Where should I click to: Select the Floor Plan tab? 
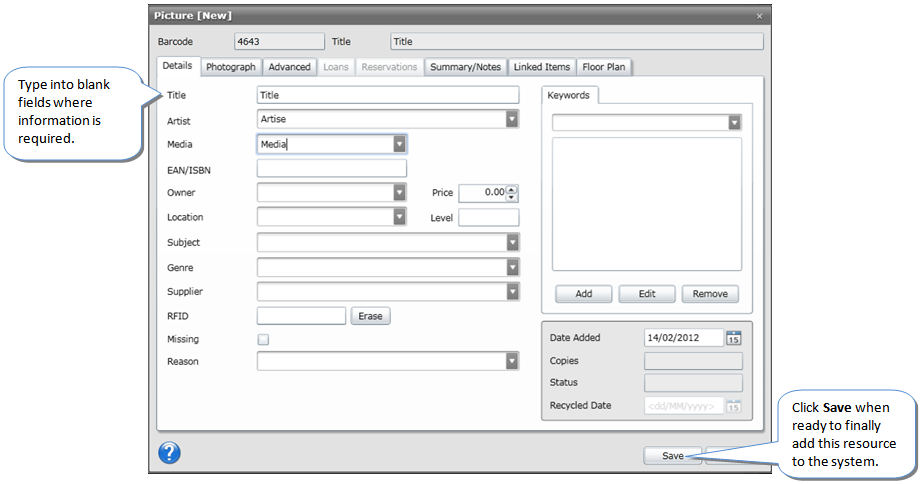point(604,67)
